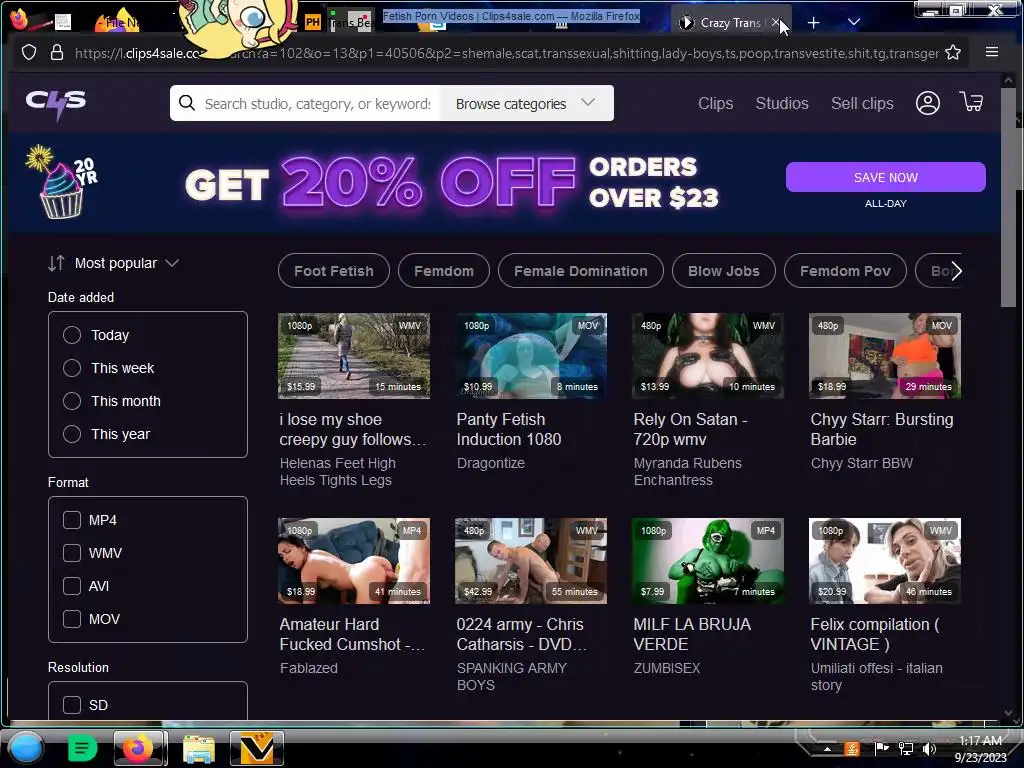
Task: Show more category chips with right chevron
Action: point(956,271)
